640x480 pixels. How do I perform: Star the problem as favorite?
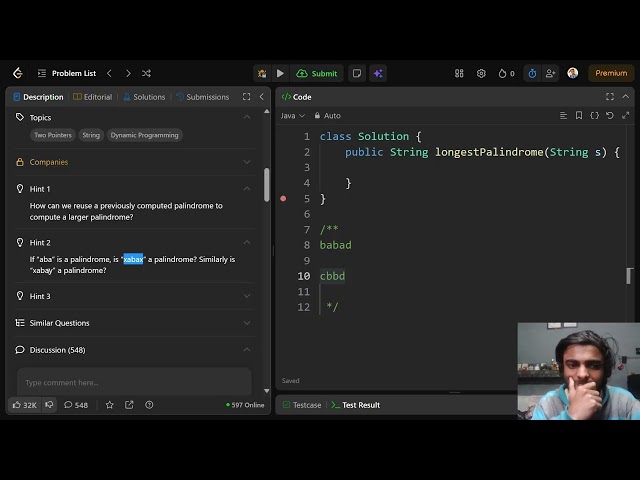pos(109,405)
